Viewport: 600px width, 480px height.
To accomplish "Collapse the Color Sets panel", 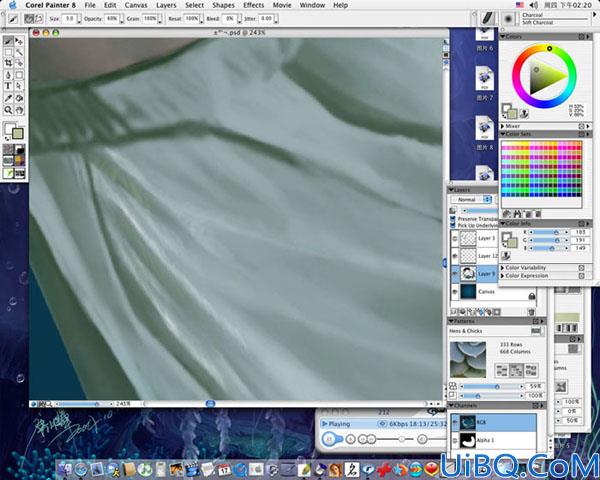I will pos(503,134).
